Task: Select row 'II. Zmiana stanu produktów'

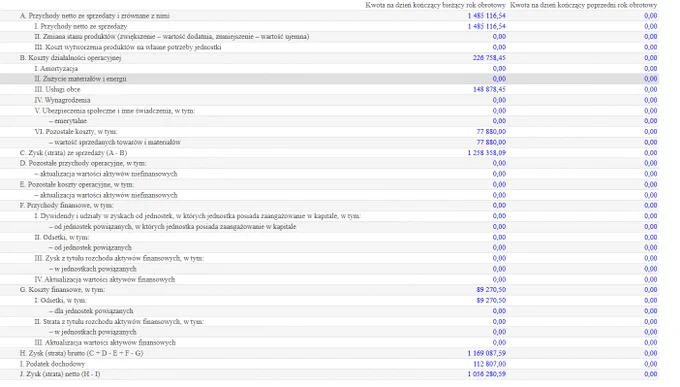Action: click(x=330, y=37)
